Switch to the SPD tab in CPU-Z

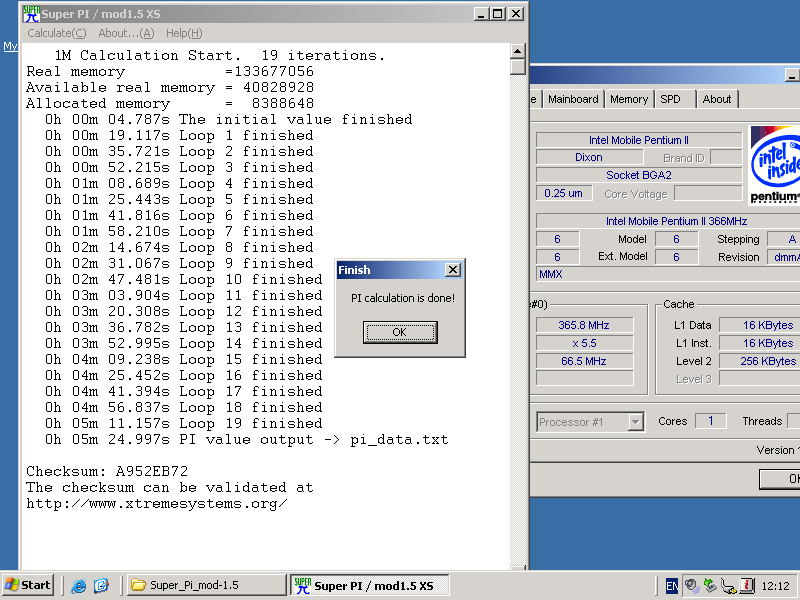tap(670, 99)
